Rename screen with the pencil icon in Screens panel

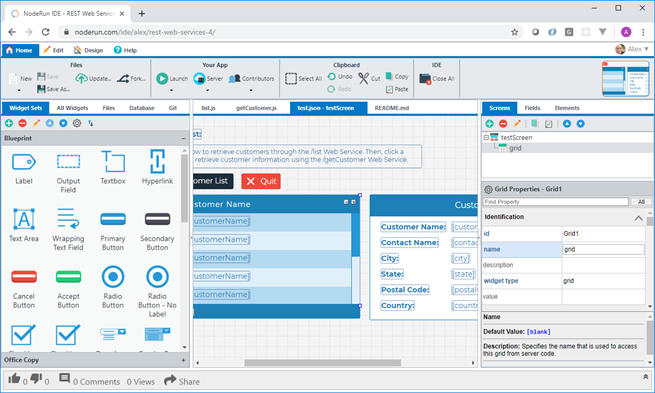click(517, 124)
